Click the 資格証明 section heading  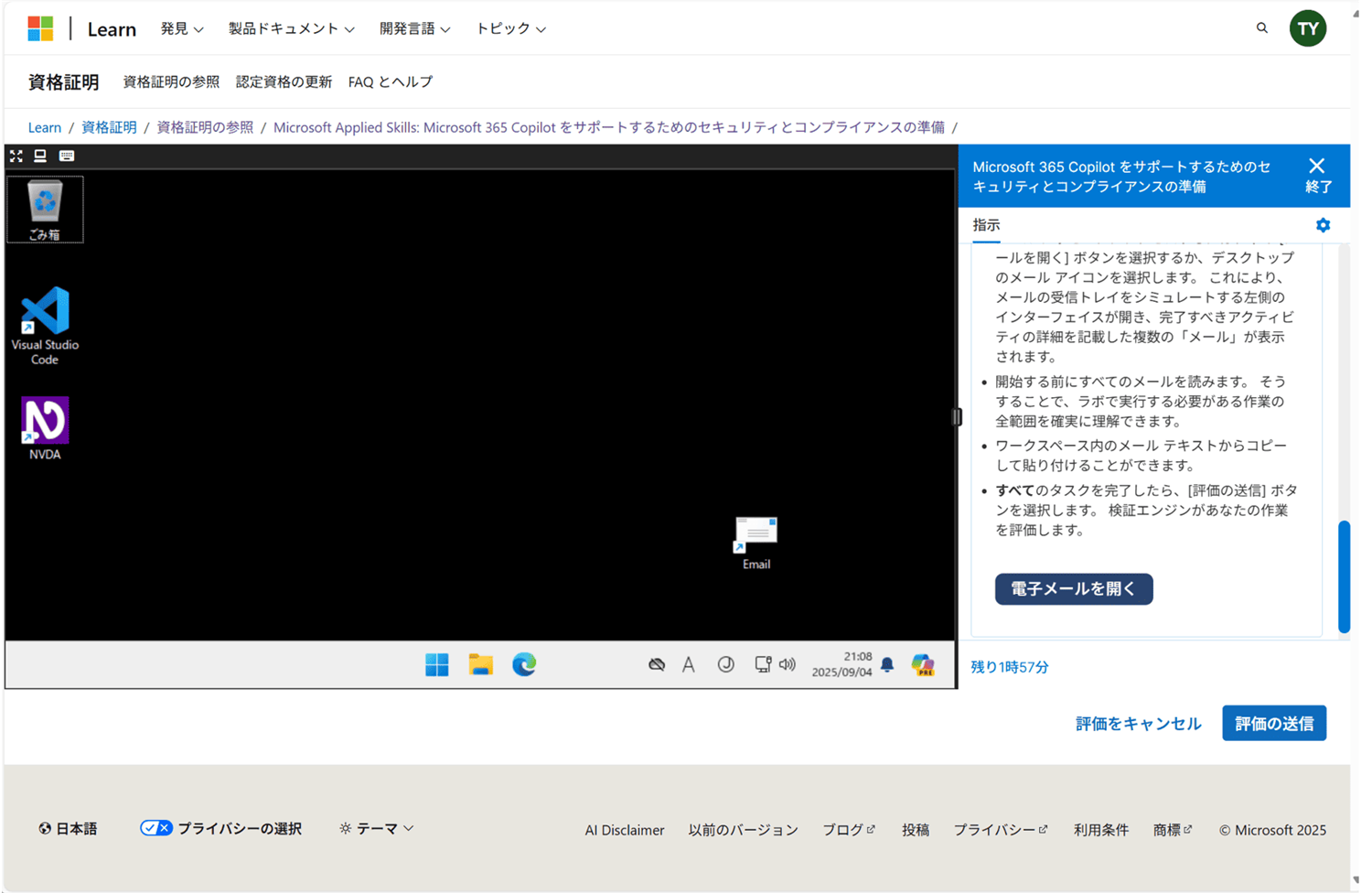[63, 81]
